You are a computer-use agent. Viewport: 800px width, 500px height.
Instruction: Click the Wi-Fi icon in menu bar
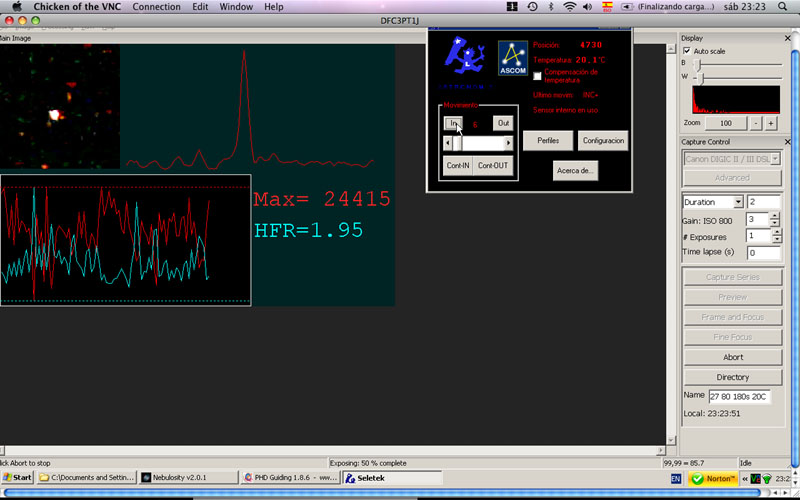tap(569, 7)
